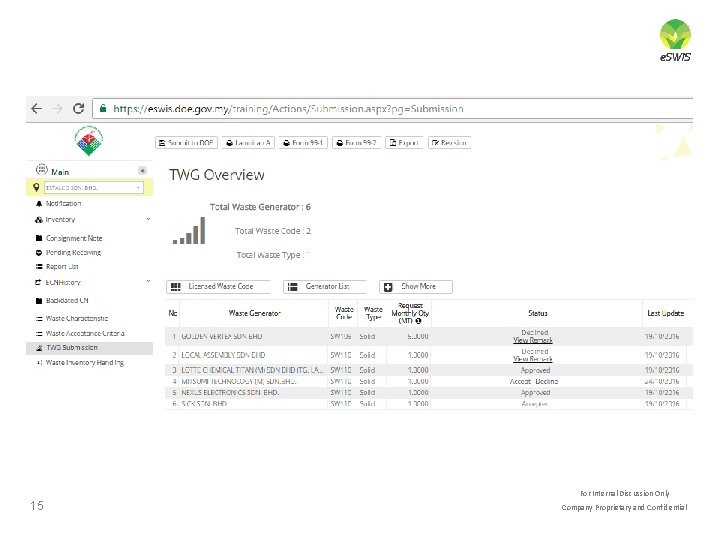Click the Consignment Note icon
Image resolution: width=720 pixels, height=540 pixels.
pos(39,238)
